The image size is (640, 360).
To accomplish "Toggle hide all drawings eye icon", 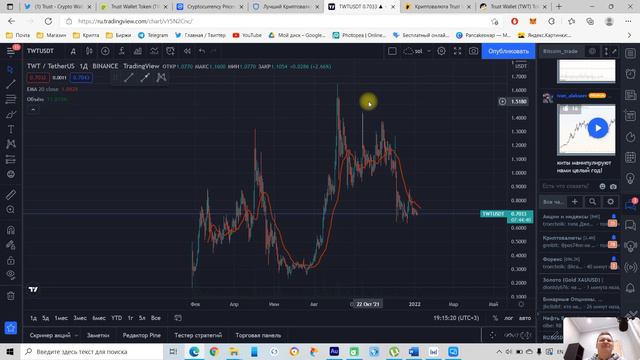I will [11, 275].
